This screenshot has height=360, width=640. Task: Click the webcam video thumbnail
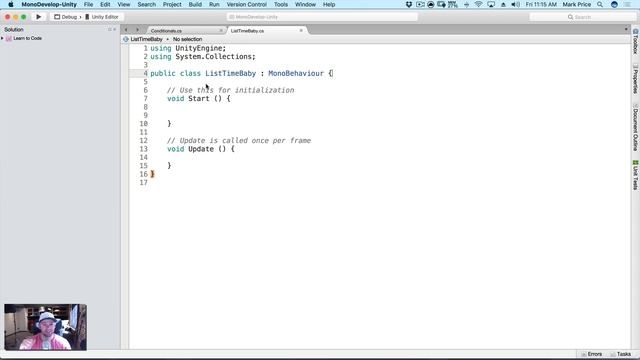coord(45,327)
